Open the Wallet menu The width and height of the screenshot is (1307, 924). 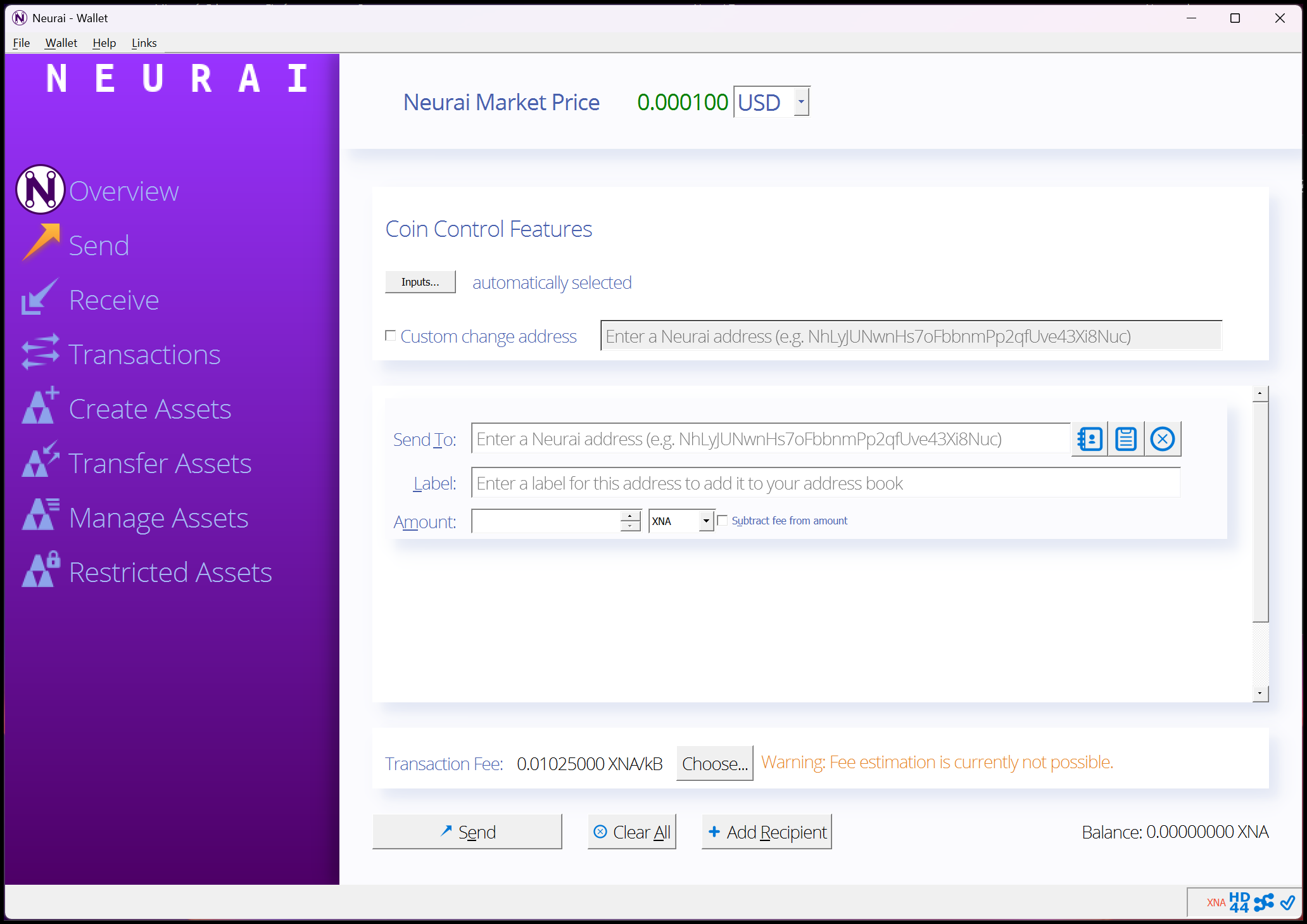point(61,42)
